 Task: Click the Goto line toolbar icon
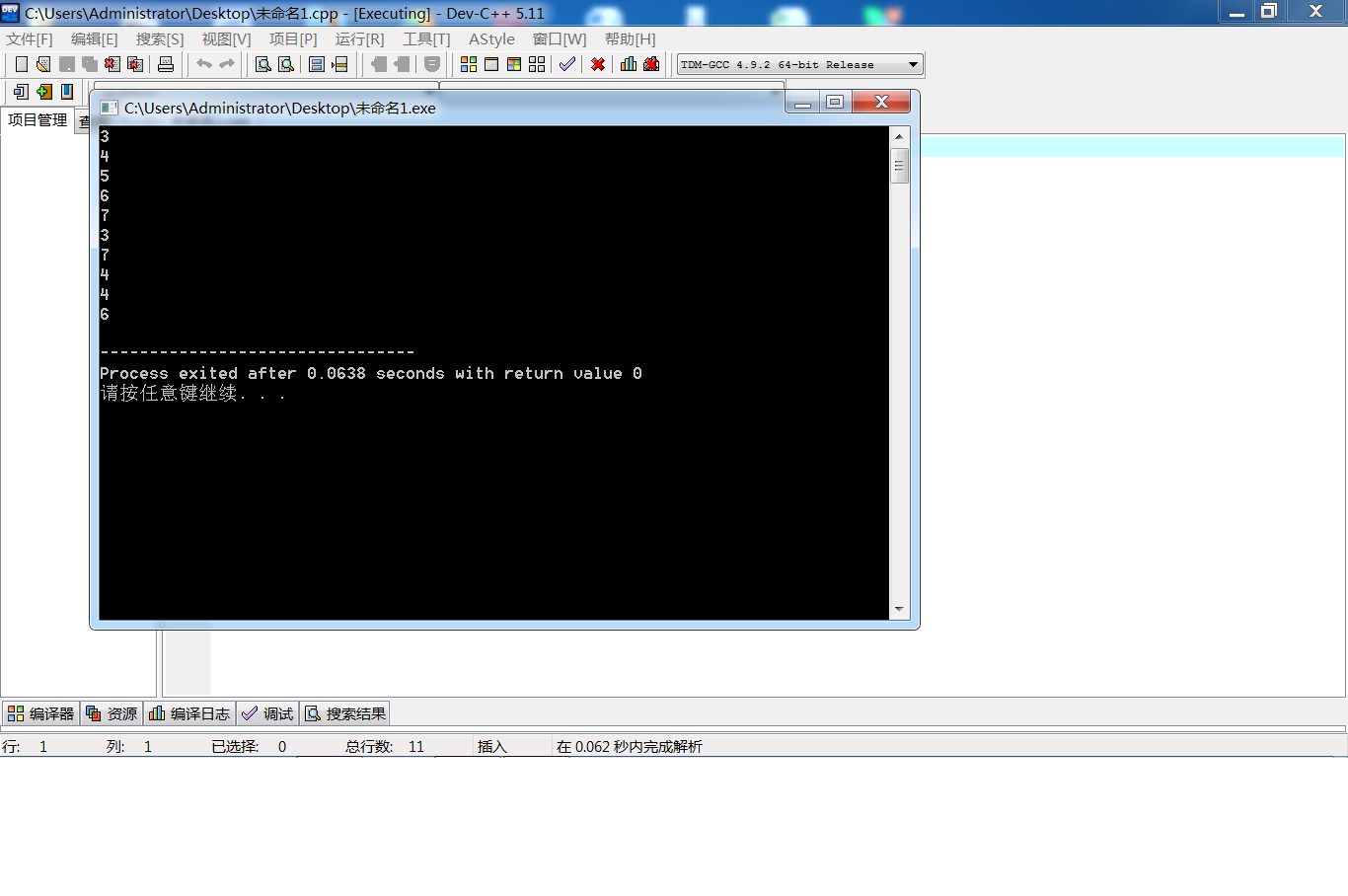tap(339, 64)
